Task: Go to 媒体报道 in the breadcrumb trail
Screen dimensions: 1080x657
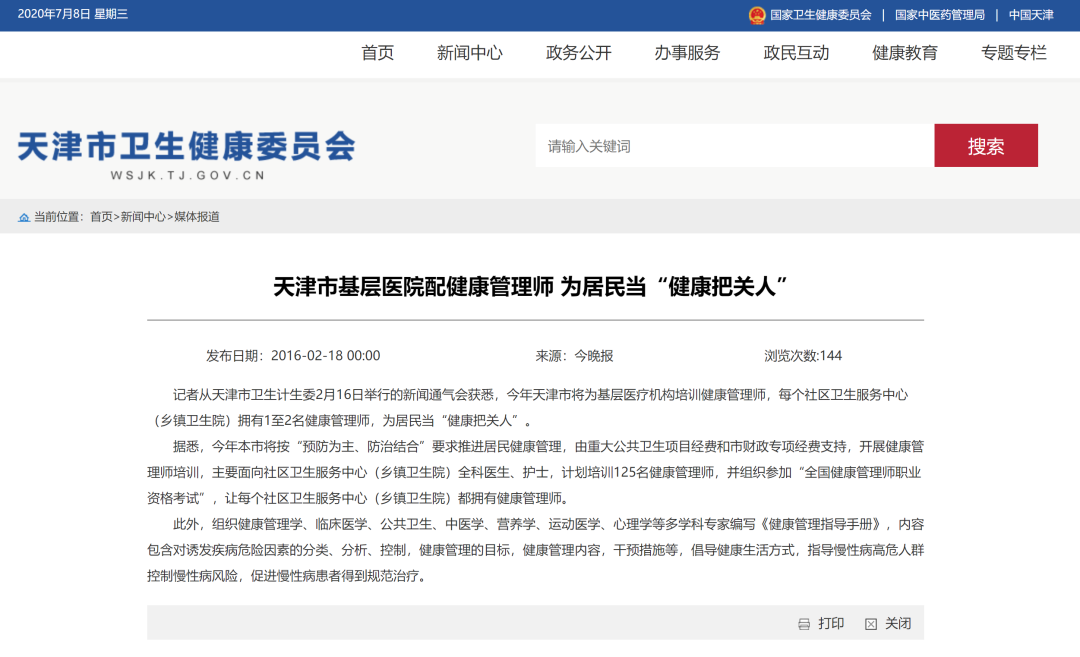Action: [197, 217]
